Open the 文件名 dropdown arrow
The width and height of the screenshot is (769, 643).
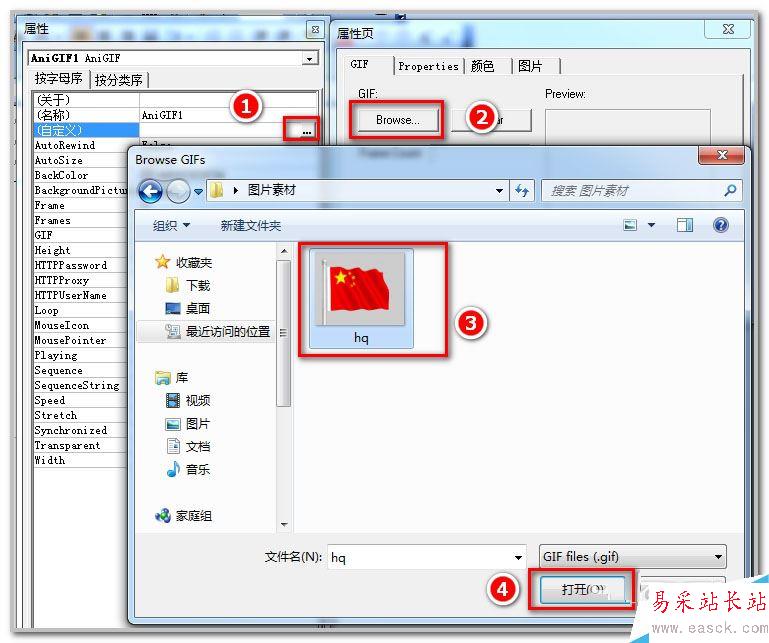(x=518, y=558)
